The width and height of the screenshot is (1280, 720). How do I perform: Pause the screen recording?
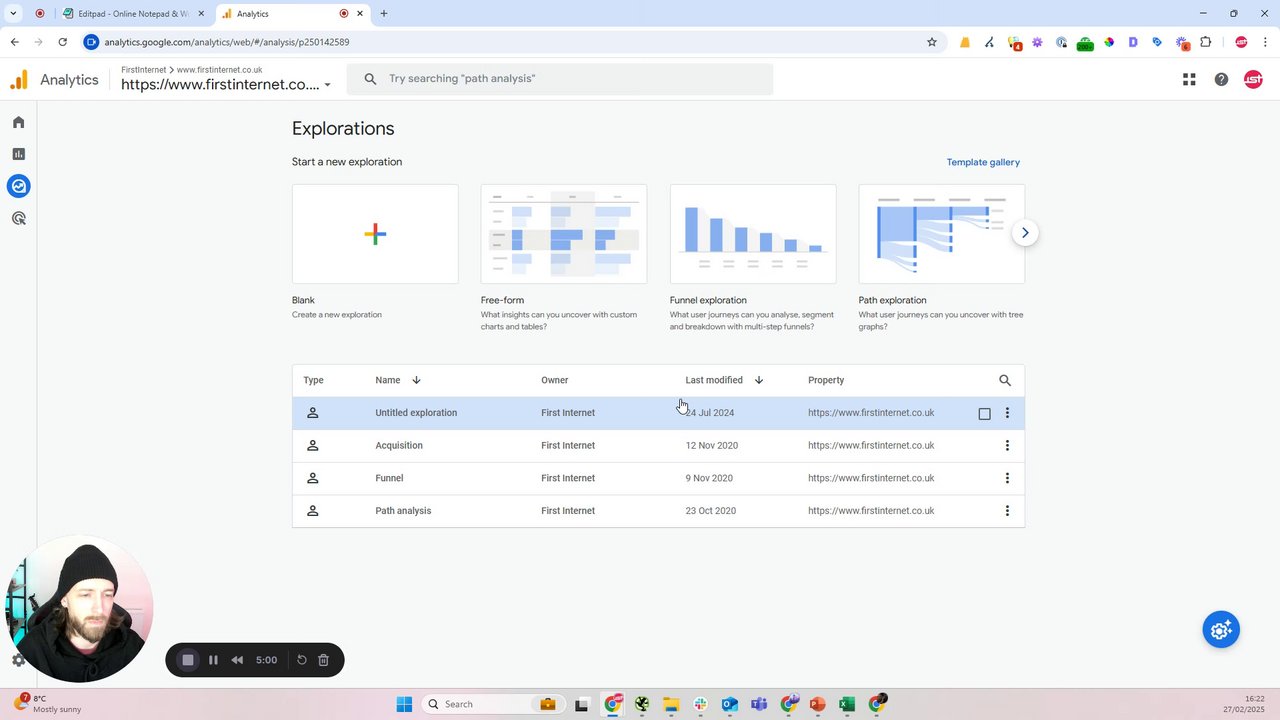213,660
